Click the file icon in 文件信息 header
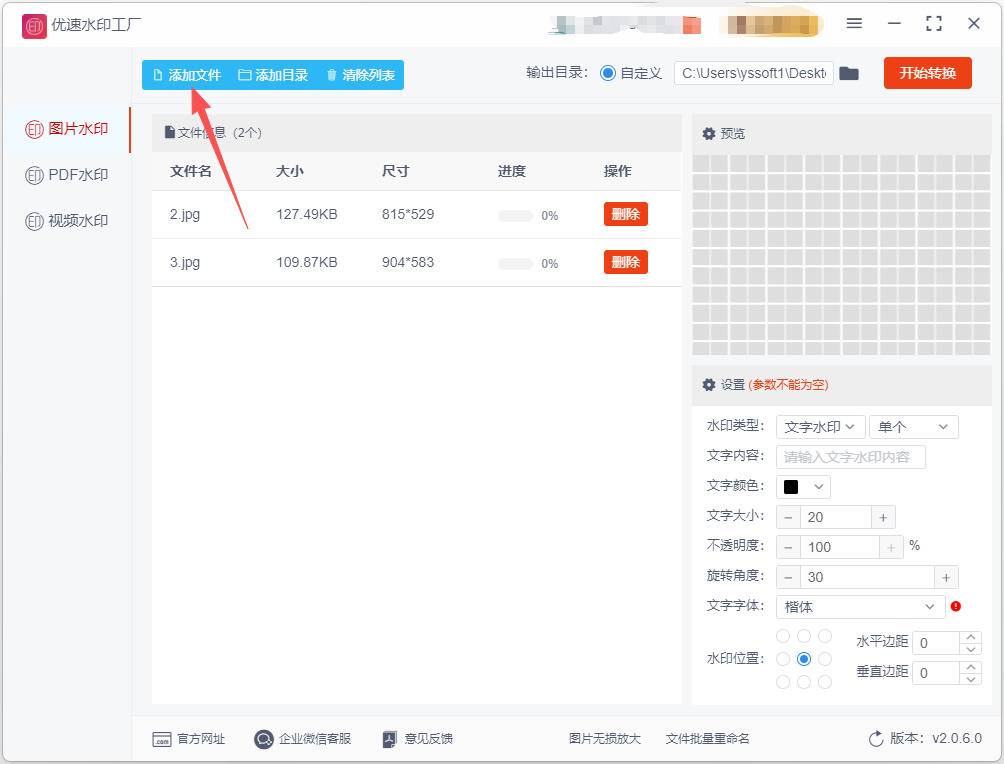Viewport: 1004px width, 764px height. pyautogui.click(x=170, y=133)
